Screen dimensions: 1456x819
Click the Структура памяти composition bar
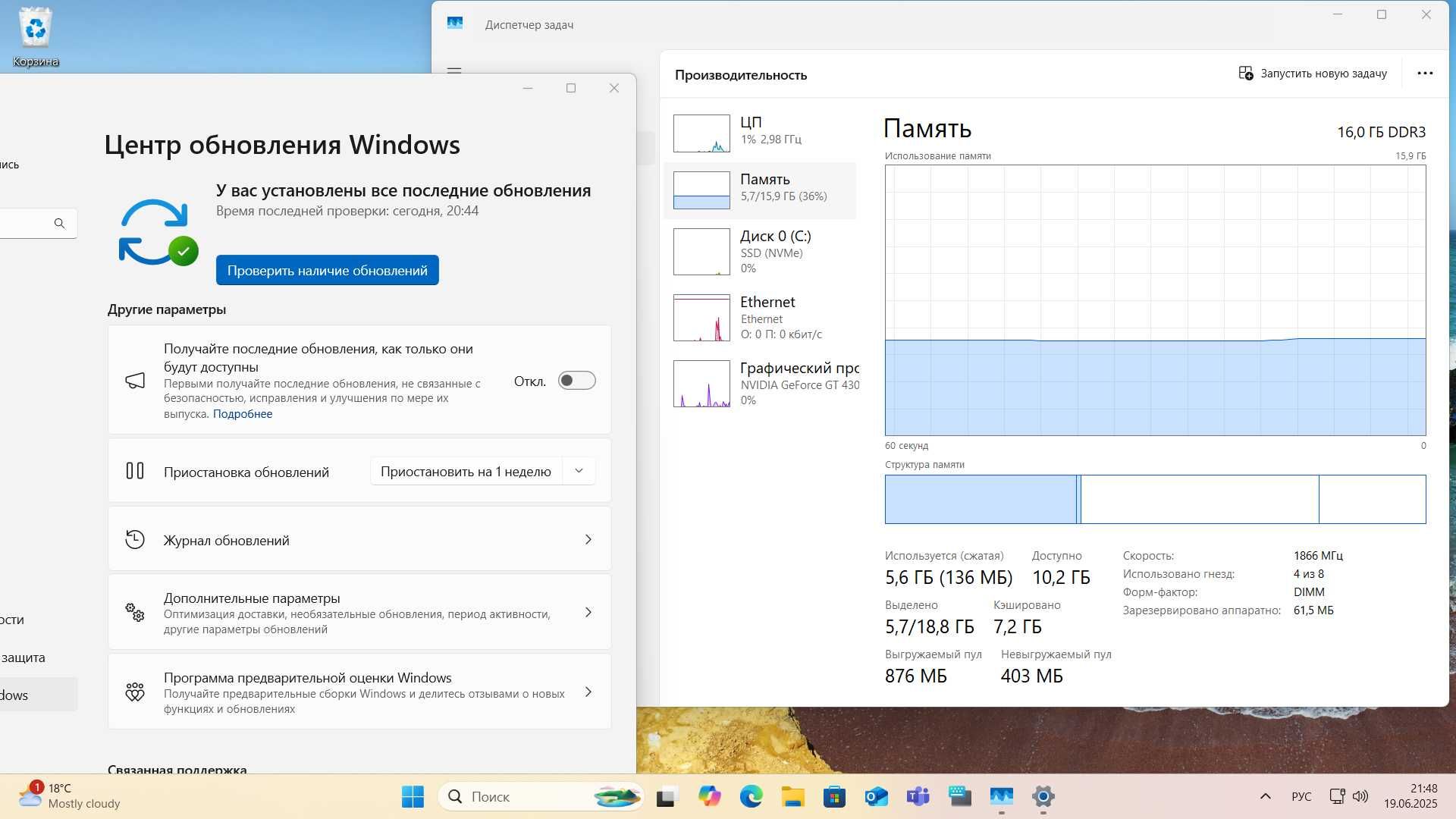pyautogui.click(x=1155, y=499)
